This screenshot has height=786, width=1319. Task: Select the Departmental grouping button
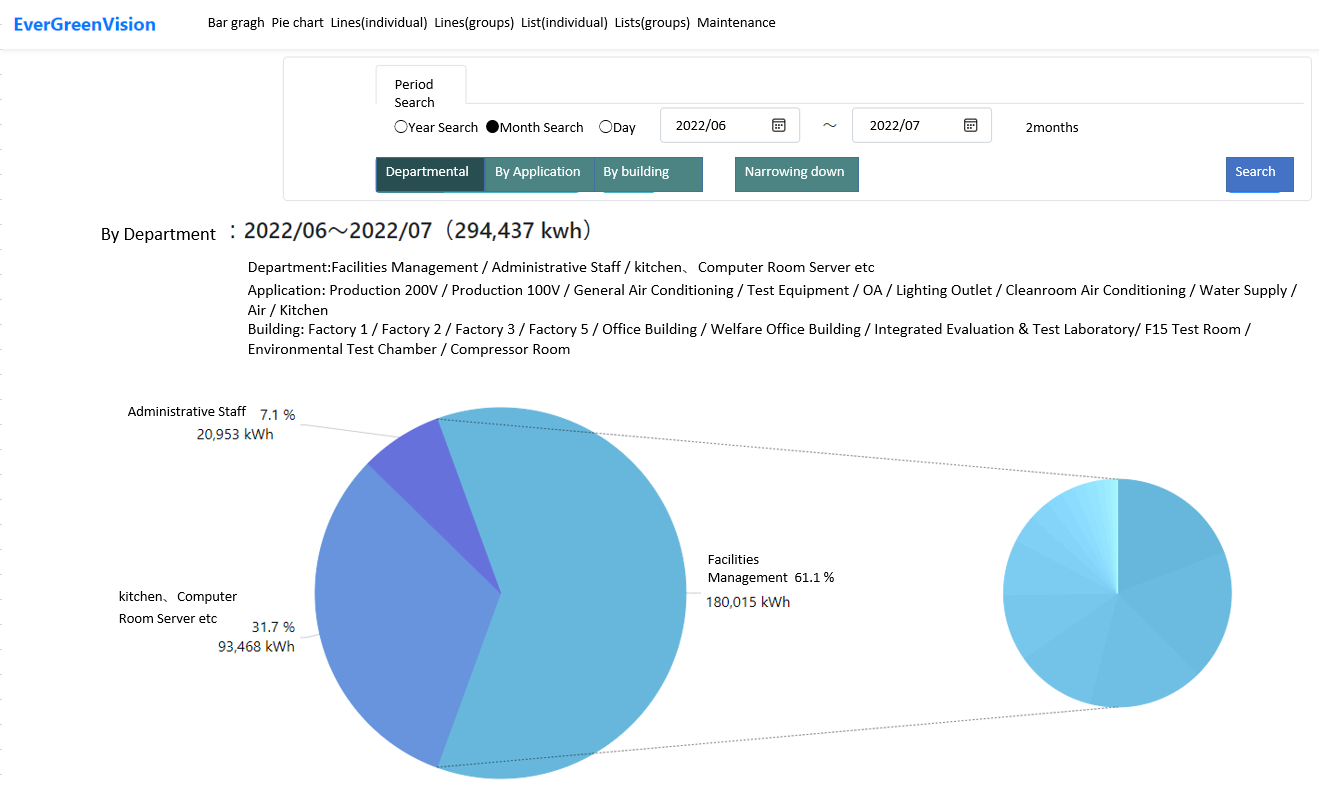coord(430,174)
